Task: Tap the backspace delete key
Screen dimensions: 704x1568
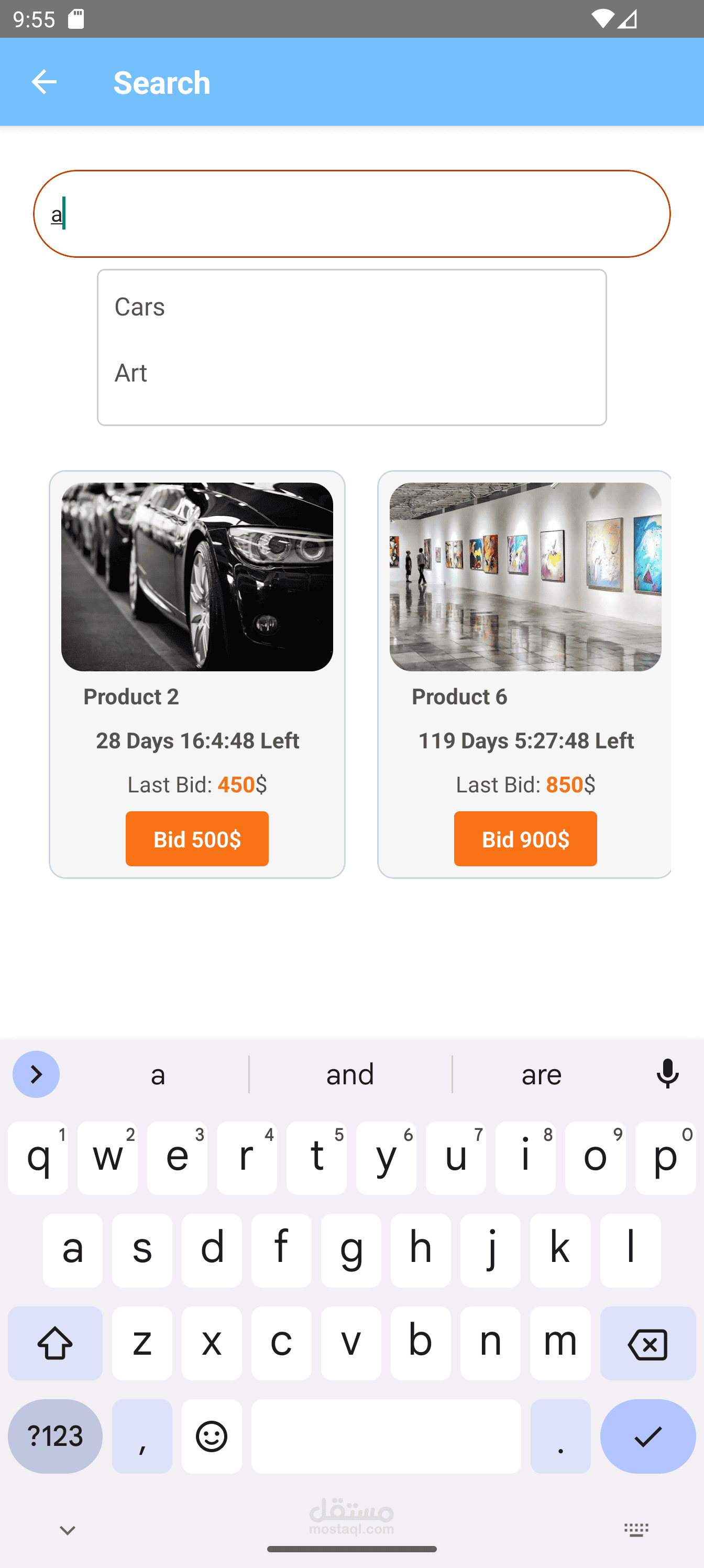Action: pyautogui.click(x=647, y=1343)
